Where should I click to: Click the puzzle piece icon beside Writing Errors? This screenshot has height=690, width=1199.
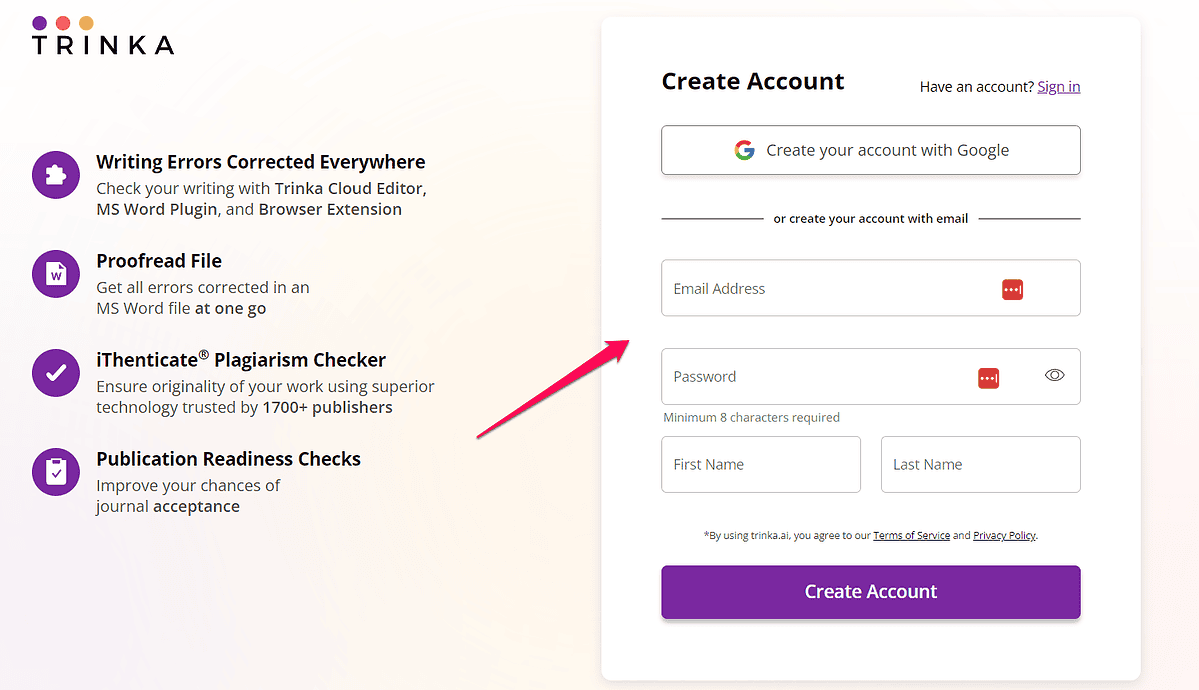point(56,176)
